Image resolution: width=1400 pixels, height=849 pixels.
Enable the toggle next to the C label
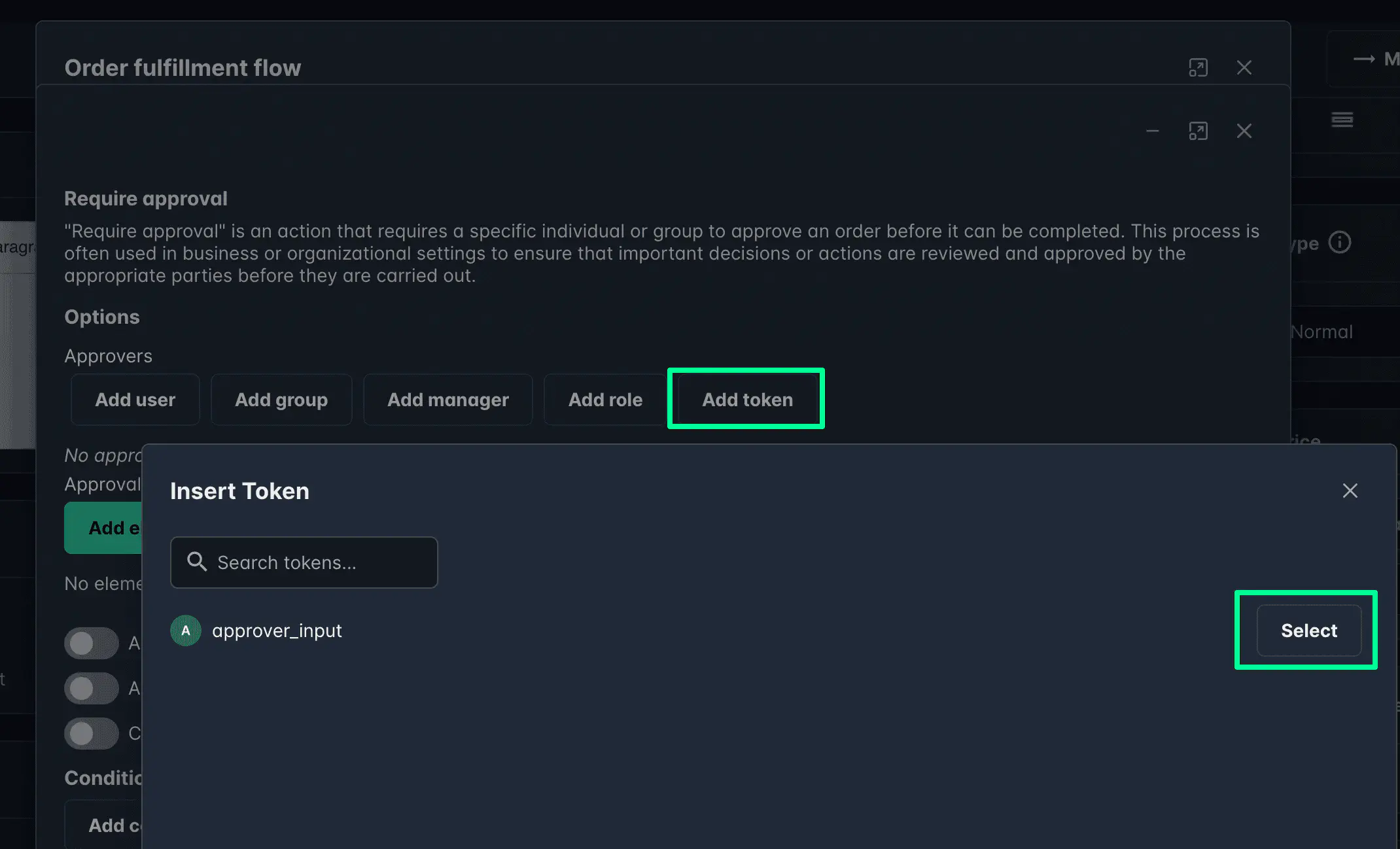tap(91, 733)
